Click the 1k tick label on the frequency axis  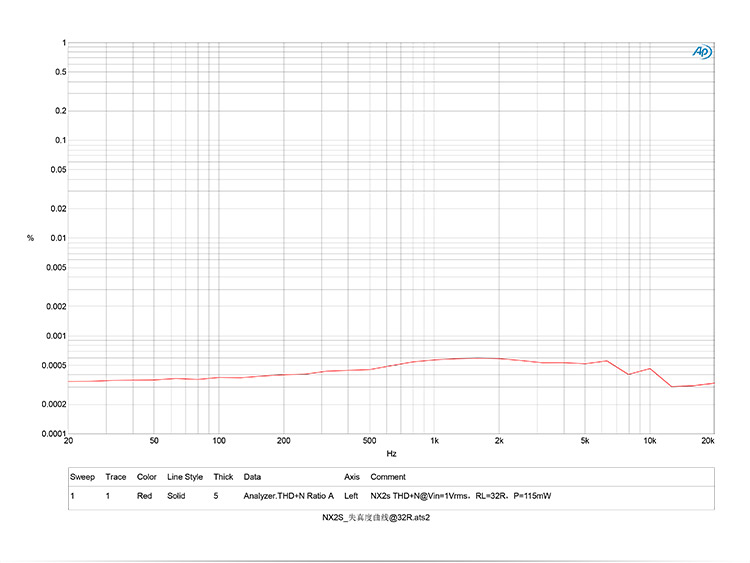click(x=434, y=440)
